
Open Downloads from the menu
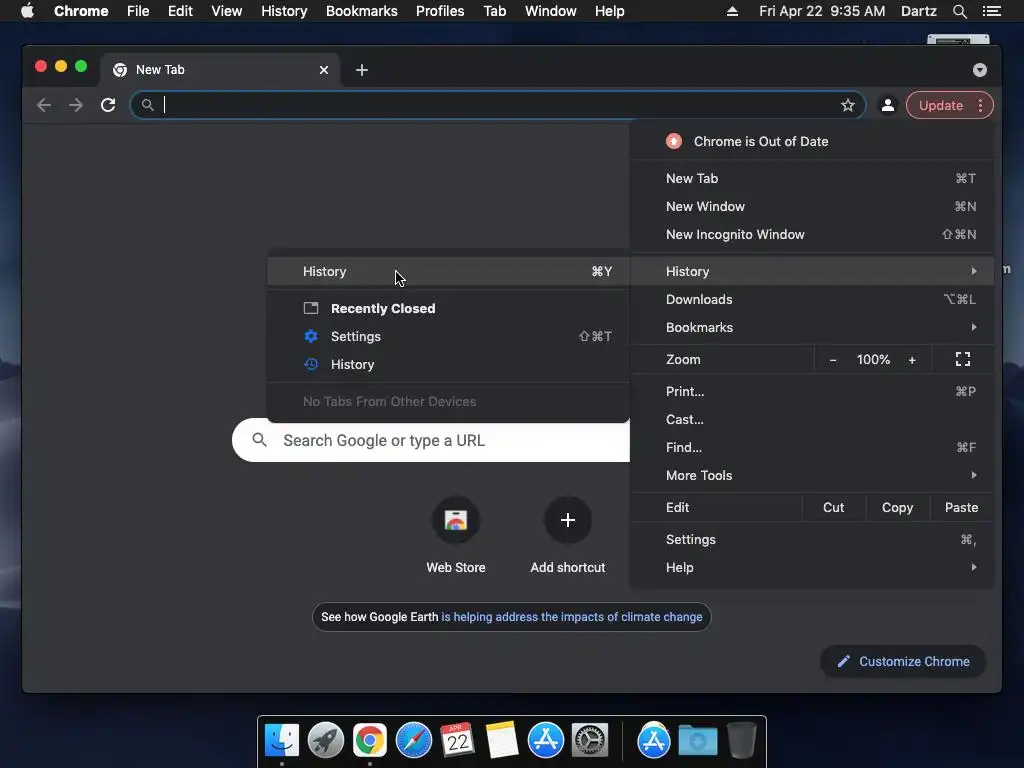tap(812, 299)
